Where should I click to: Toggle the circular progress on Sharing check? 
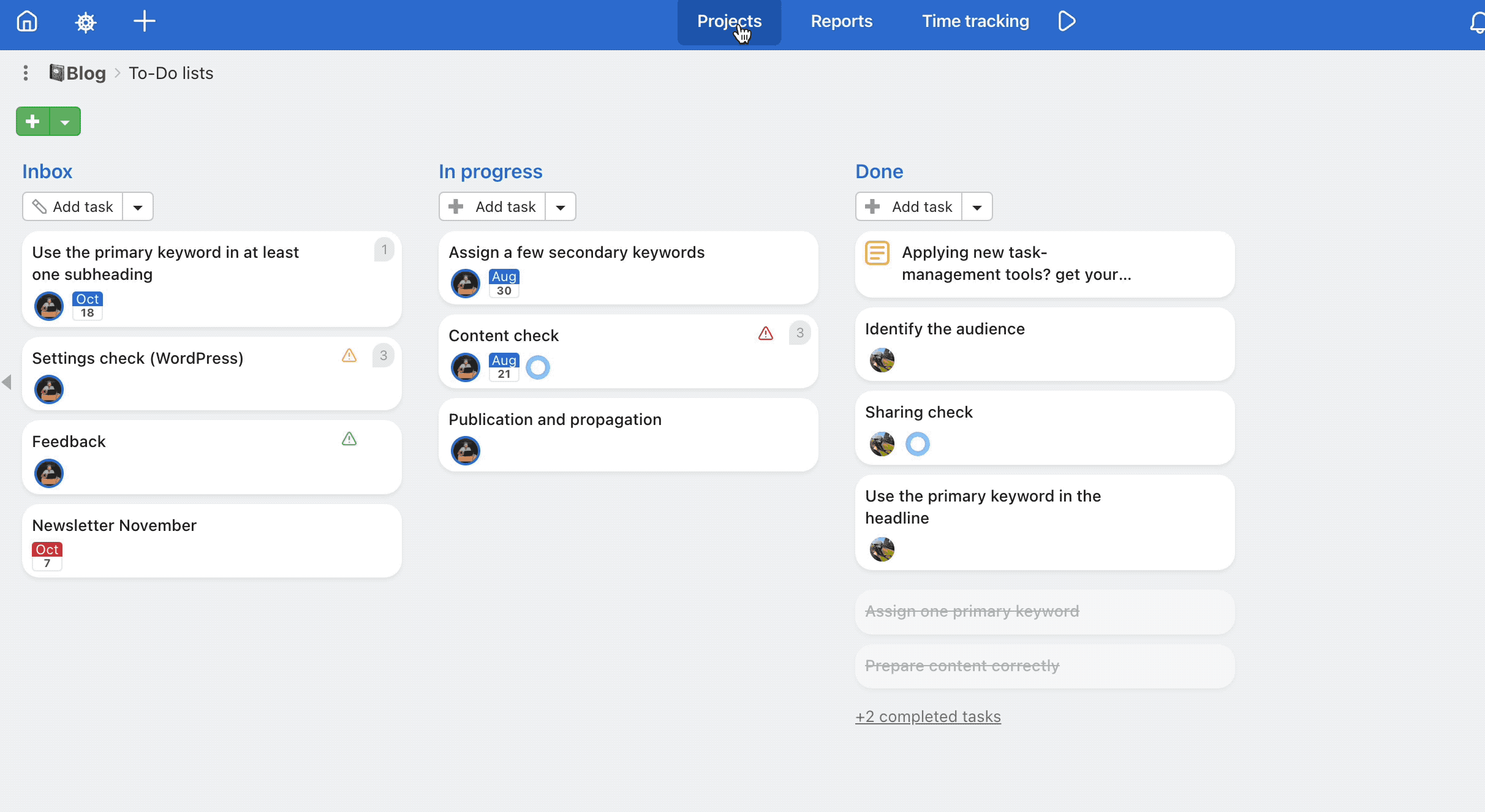[x=917, y=443]
